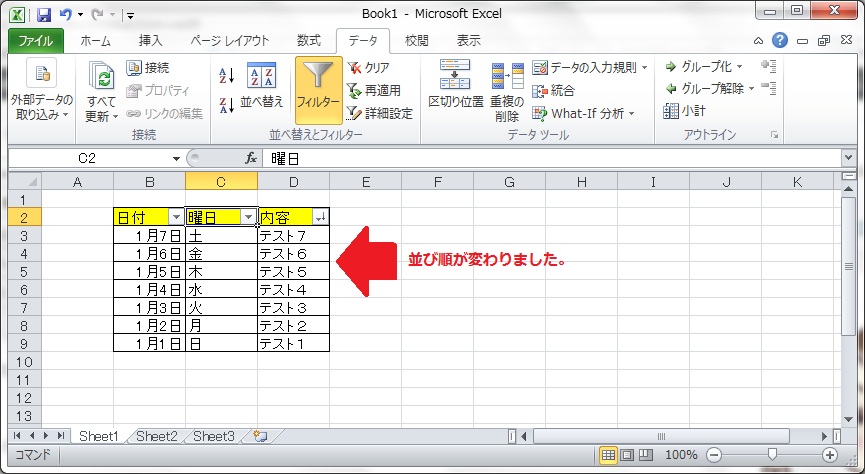Switch to the 表示 tab
This screenshot has height=474, width=865.
coord(468,41)
